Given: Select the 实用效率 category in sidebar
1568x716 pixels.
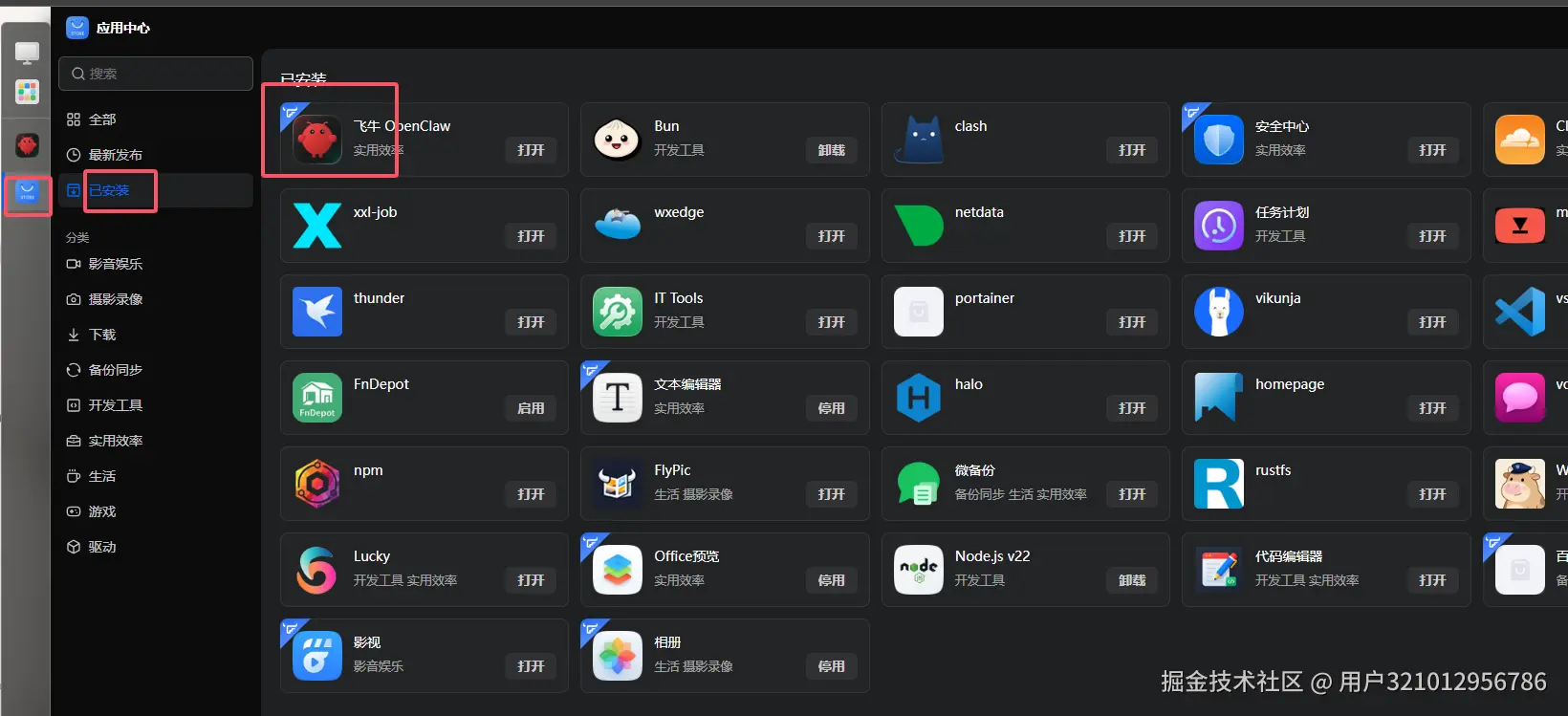Looking at the screenshot, I should pos(156,441).
